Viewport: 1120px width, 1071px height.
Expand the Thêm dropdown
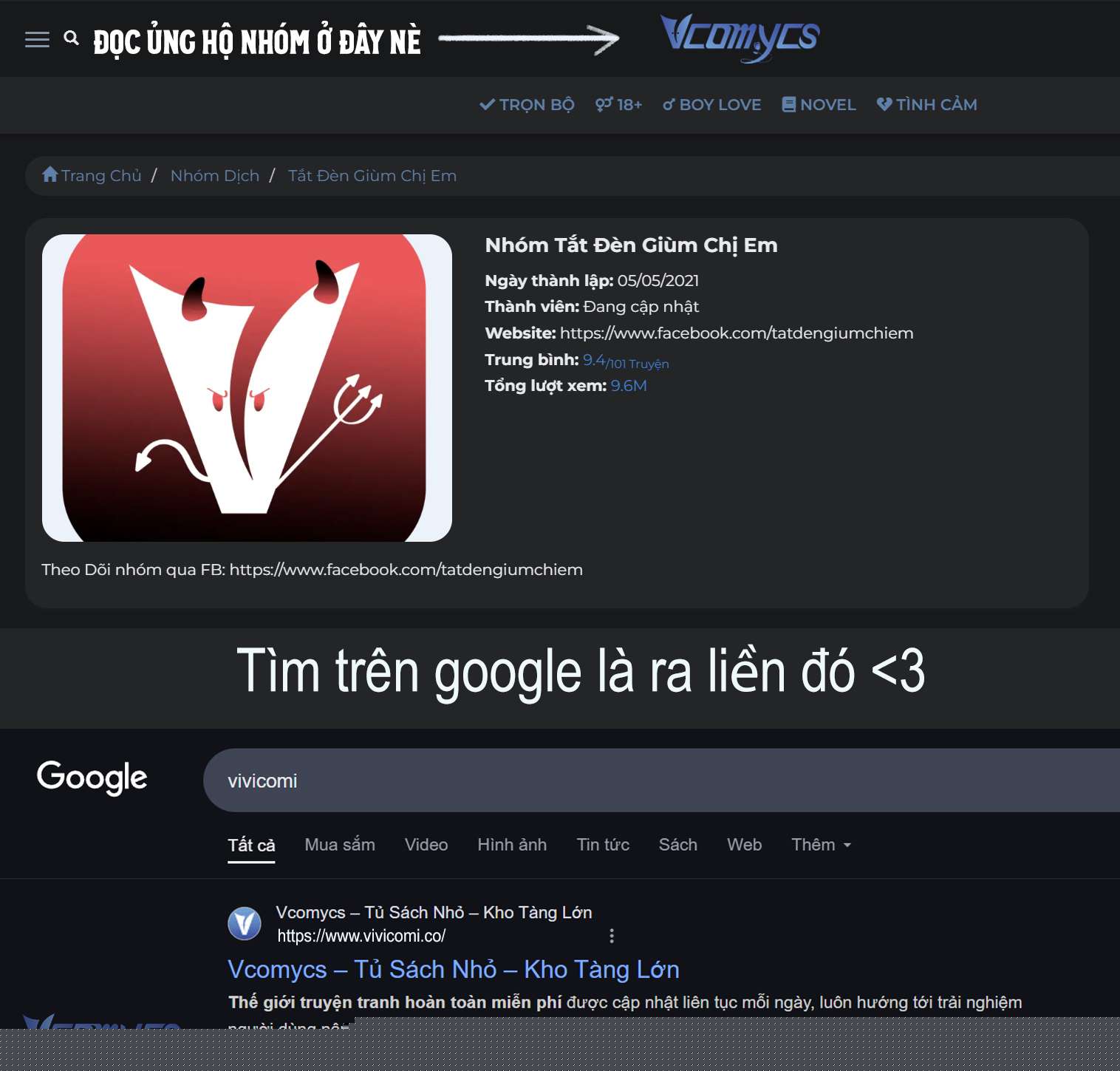pos(822,845)
